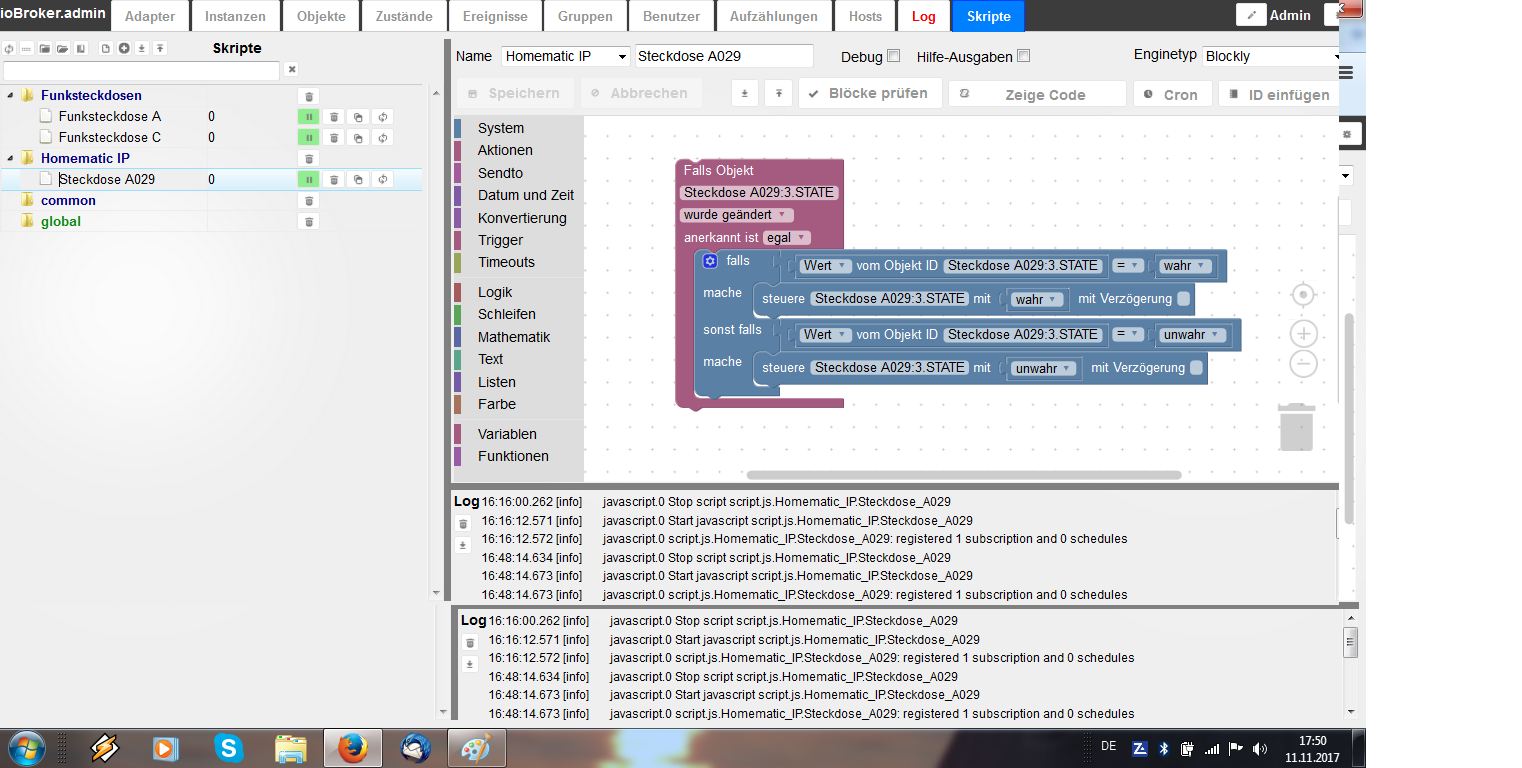The height and width of the screenshot is (768, 1522).
Task: Pause the running script Steckdose A029
Action: (x=309, y=180)
